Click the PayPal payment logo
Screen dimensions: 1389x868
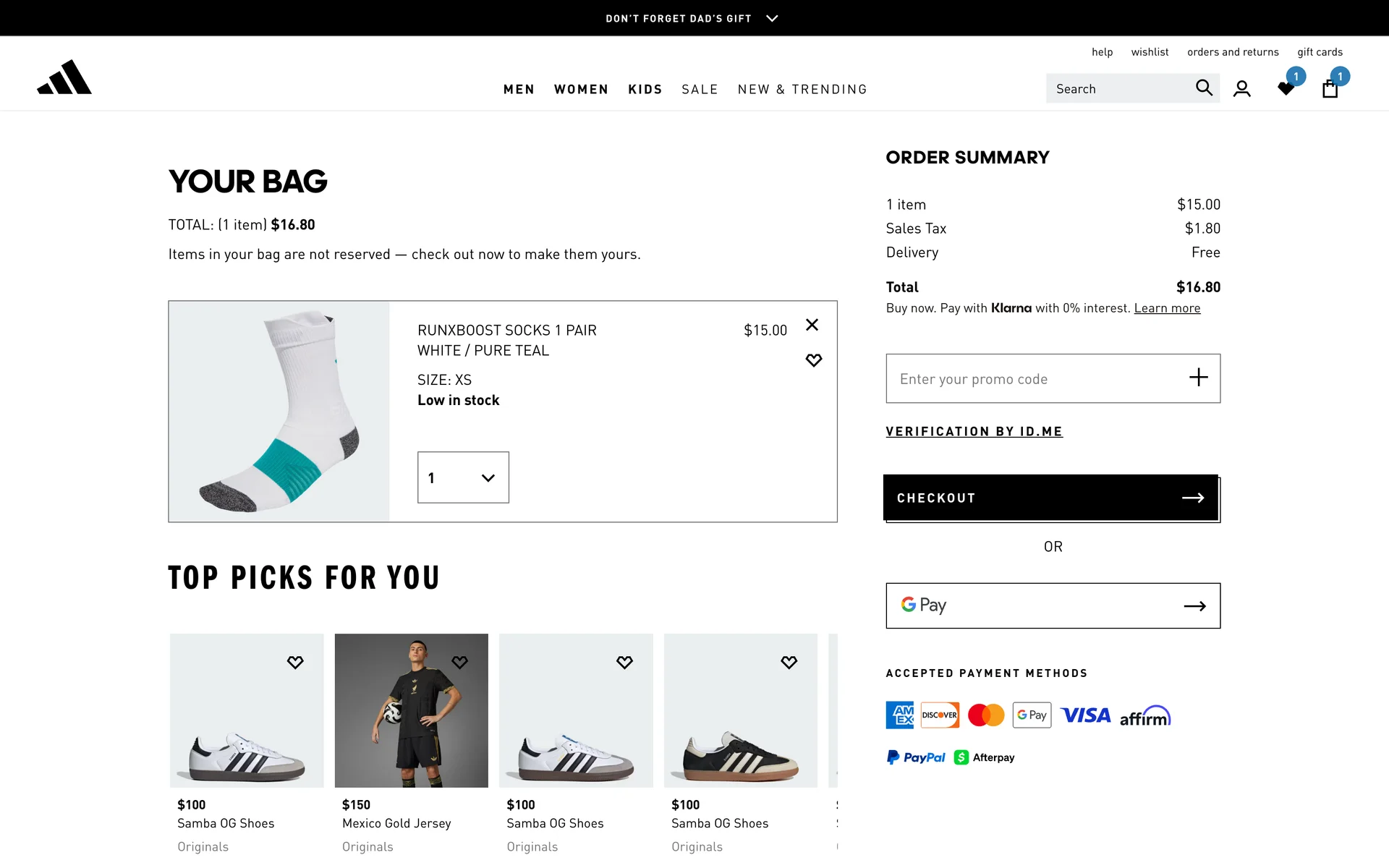916,757
